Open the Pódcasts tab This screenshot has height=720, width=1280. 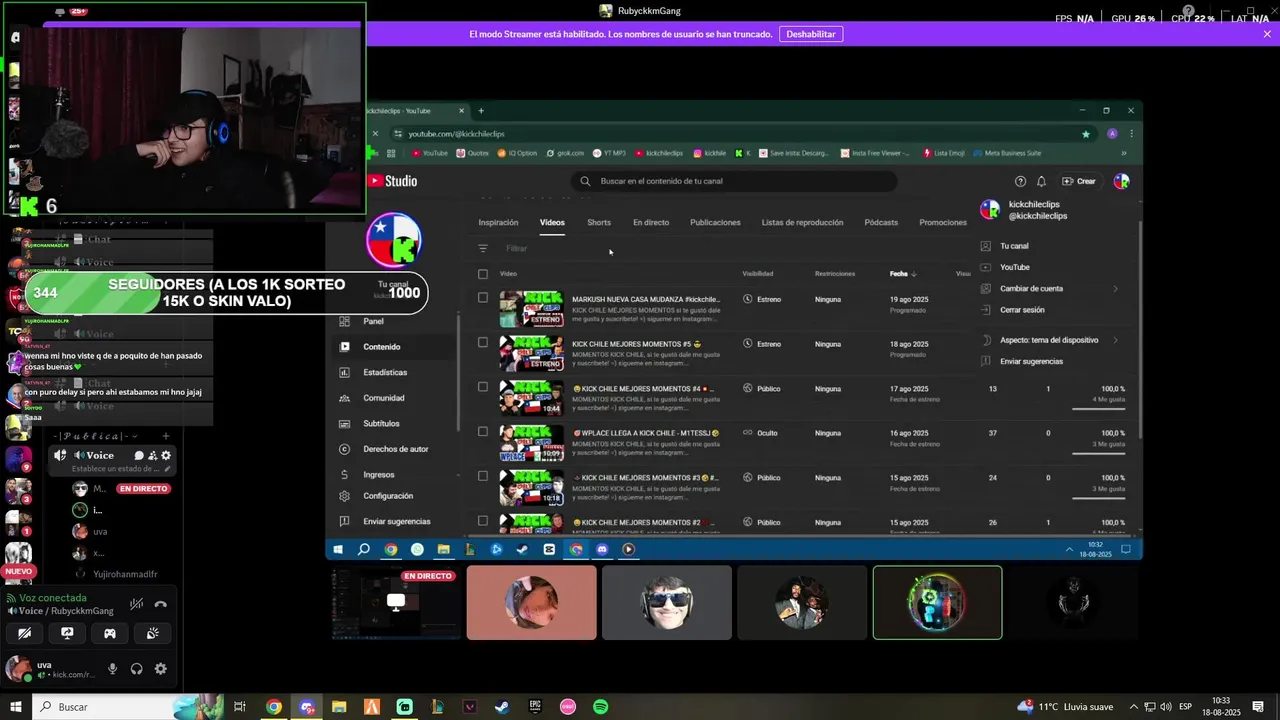[881, 222]
